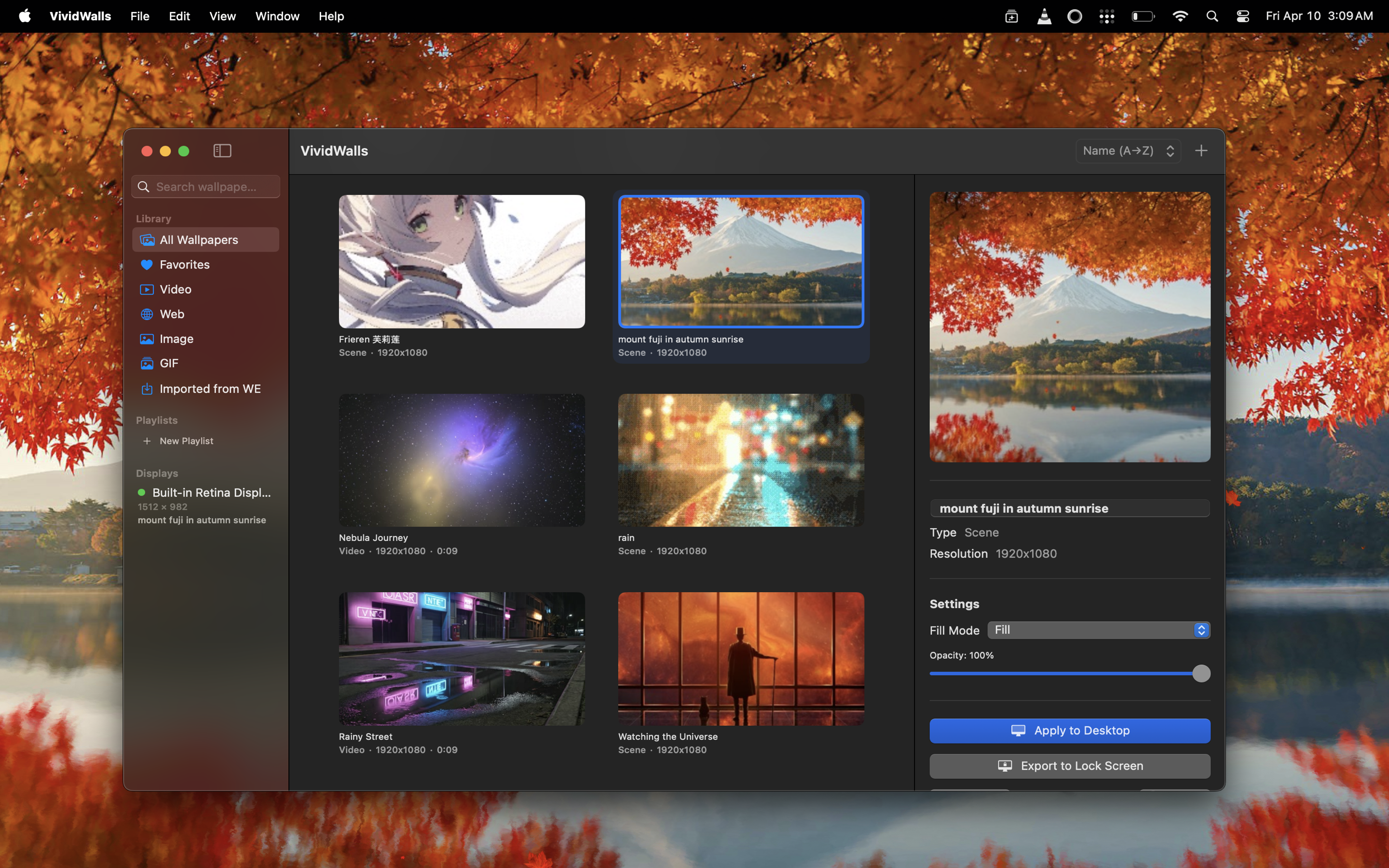Click the Opacity: 100% label

click(x=961, y=655)
